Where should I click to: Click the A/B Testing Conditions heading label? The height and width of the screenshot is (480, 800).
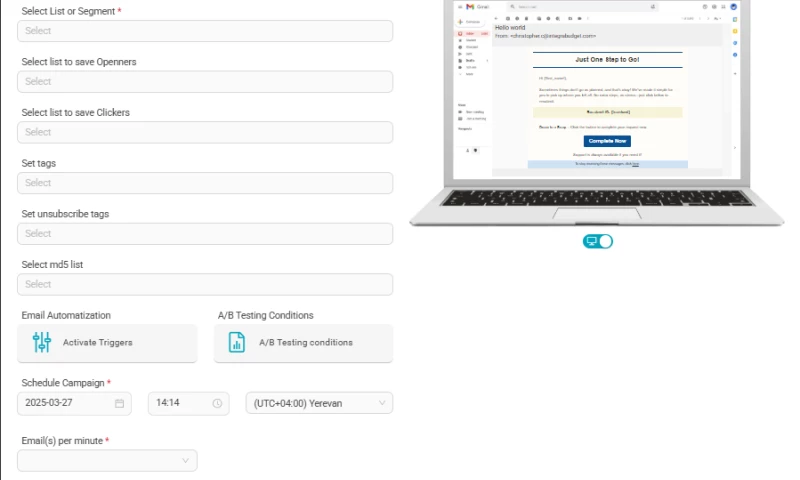pyautogui.click(x=265, y=315)
